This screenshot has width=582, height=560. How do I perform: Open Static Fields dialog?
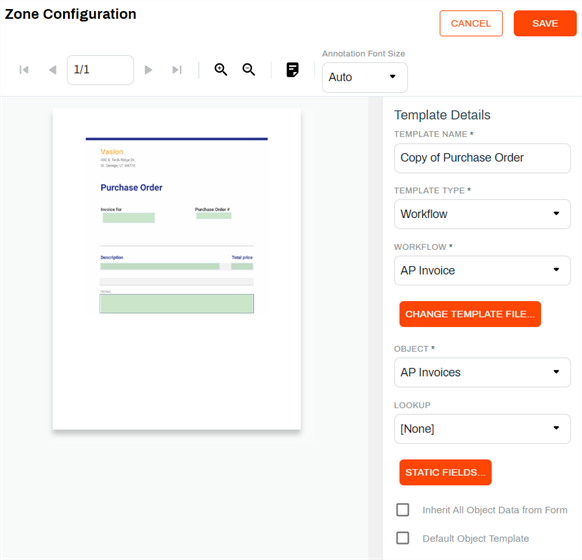point(445,472)
